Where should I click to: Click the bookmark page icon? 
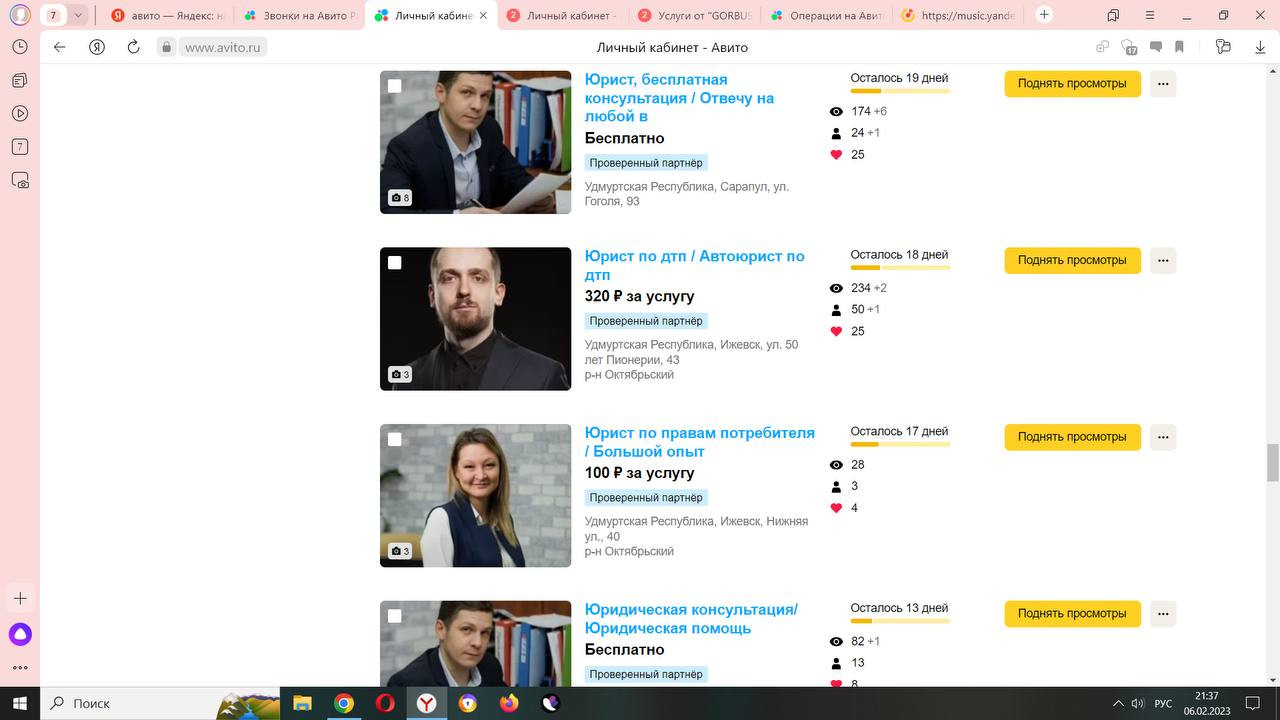tap(1180, 47)
